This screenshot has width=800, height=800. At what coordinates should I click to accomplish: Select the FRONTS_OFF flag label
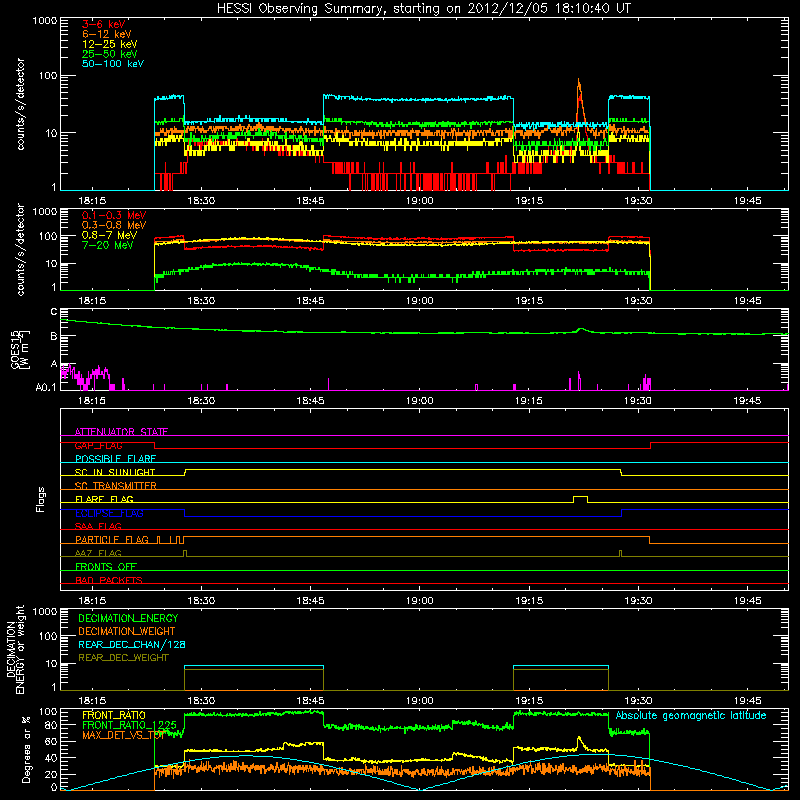(x=106, y=566)
